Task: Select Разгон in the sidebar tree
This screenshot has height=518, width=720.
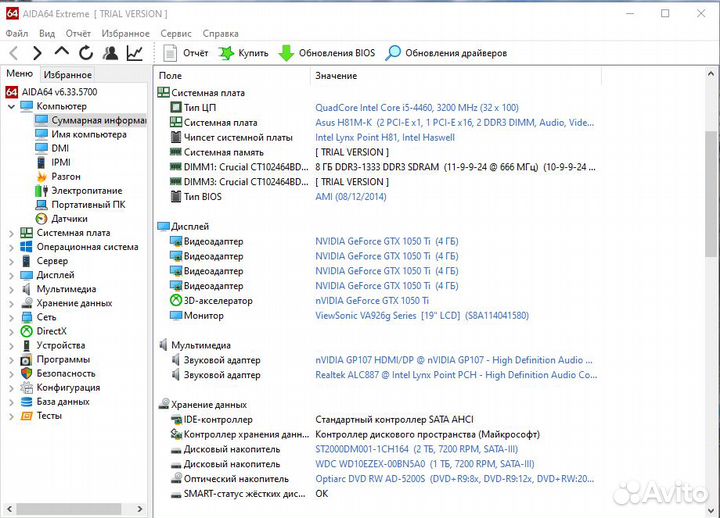Action: coord(66,176)
